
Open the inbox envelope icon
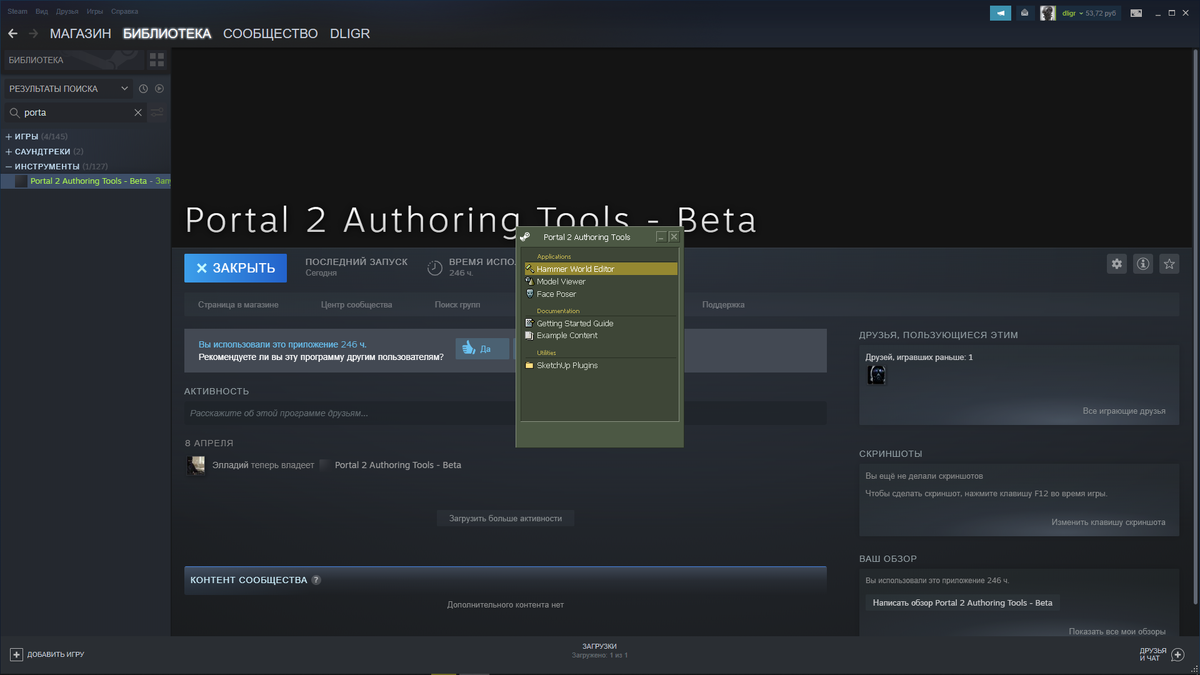[x=1024, y=13]
